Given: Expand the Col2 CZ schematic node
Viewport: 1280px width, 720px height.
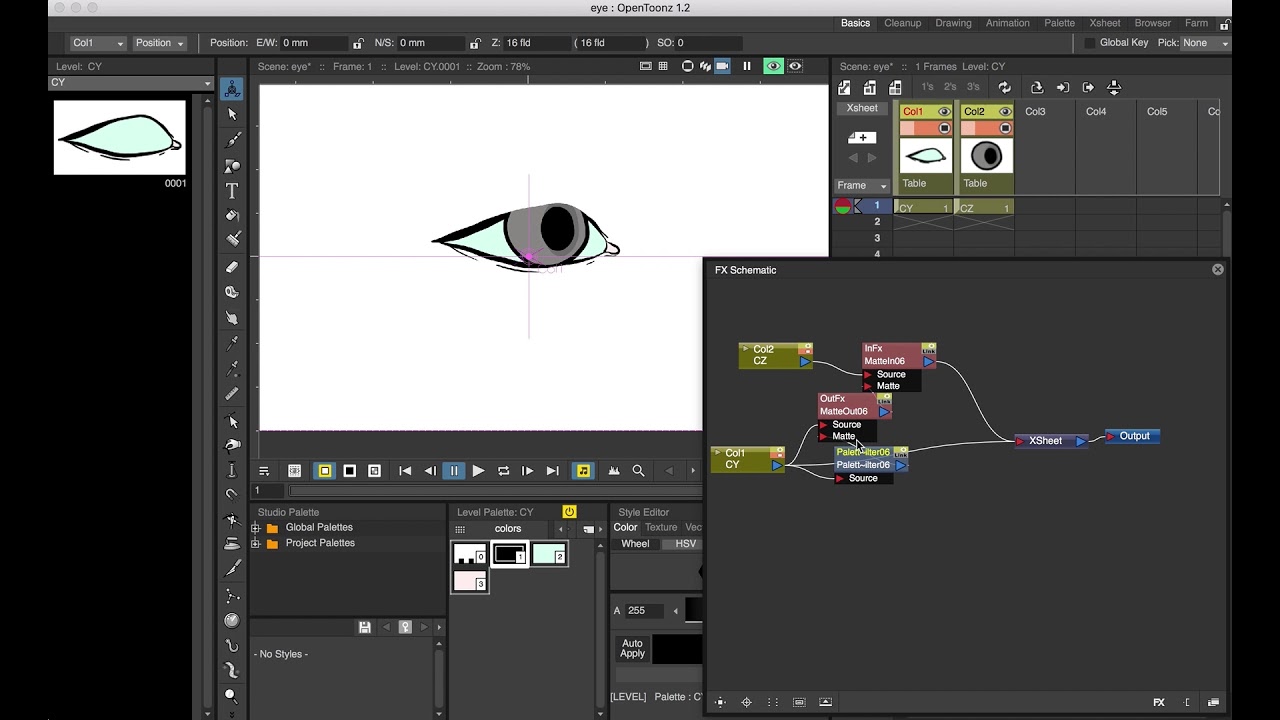Looking at the screenshot, I should [x=745, y=350].
